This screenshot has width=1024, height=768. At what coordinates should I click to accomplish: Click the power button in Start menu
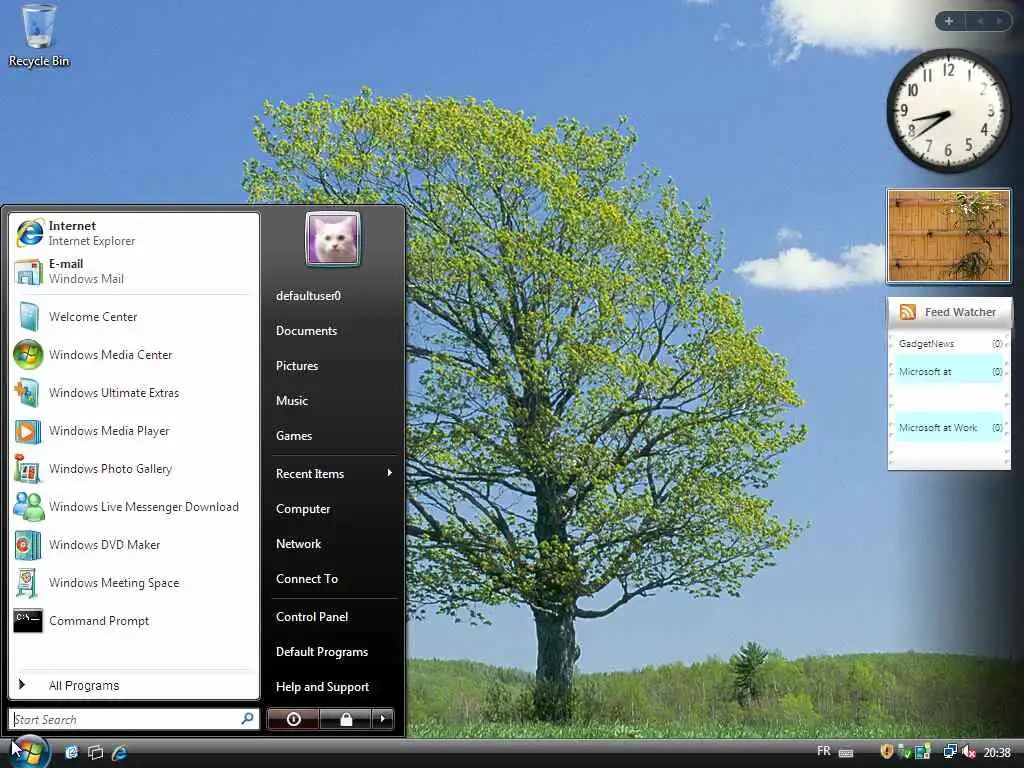point(293,719)
